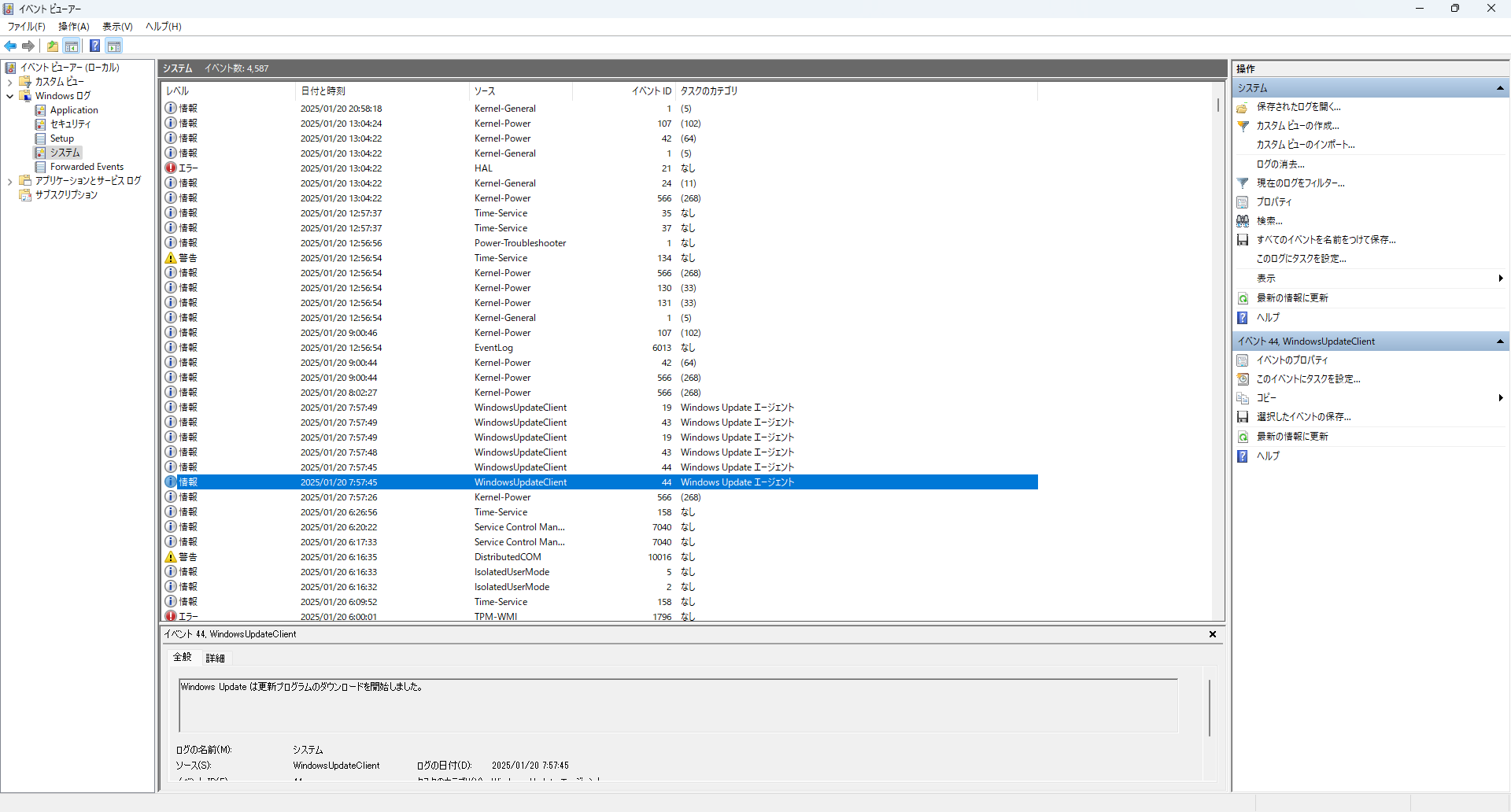1511x812 pixels.
Task: Expand アプリケーションとサービス ログ node
Action: pos(9,181)
